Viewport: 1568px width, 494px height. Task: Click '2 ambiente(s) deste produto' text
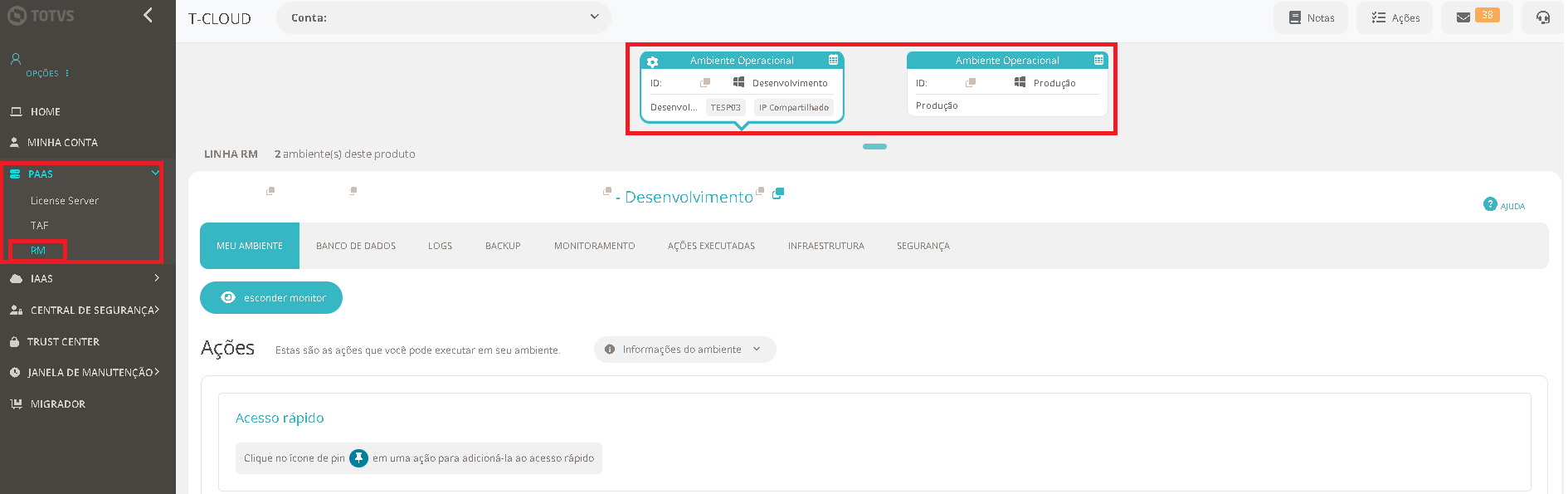pos(345,154)
